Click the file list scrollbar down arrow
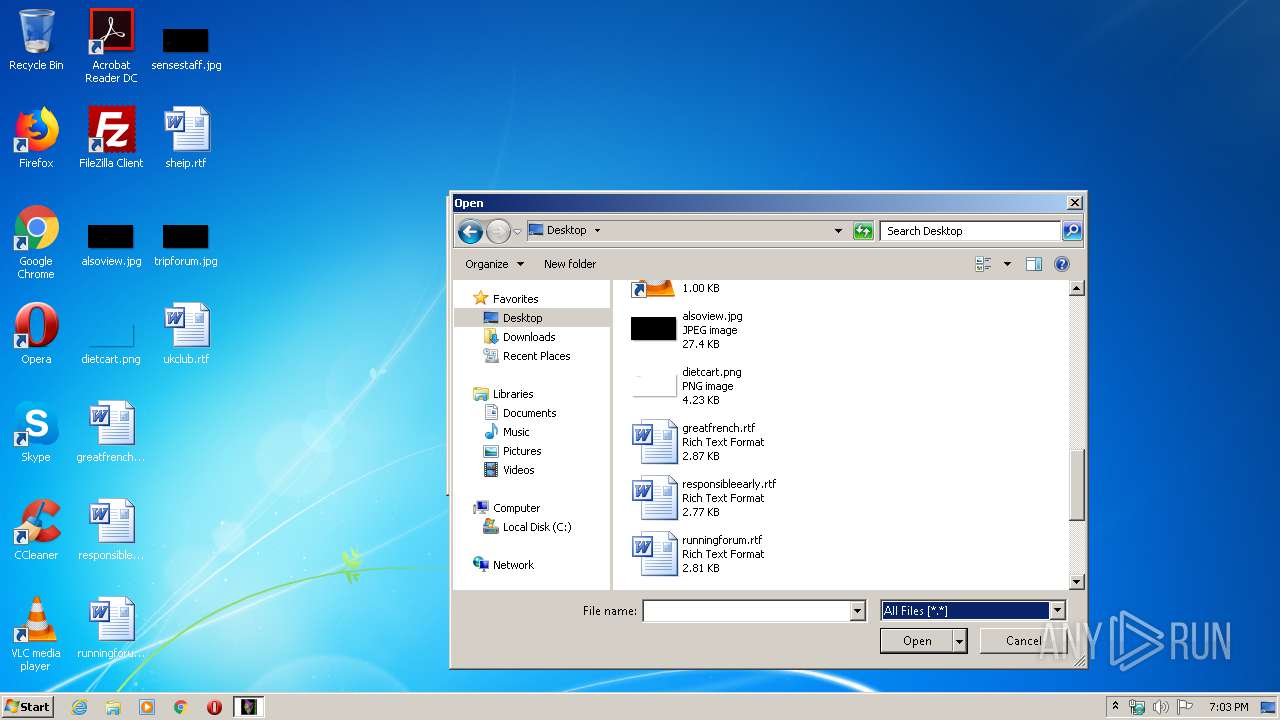 (x=1077, y=582)
